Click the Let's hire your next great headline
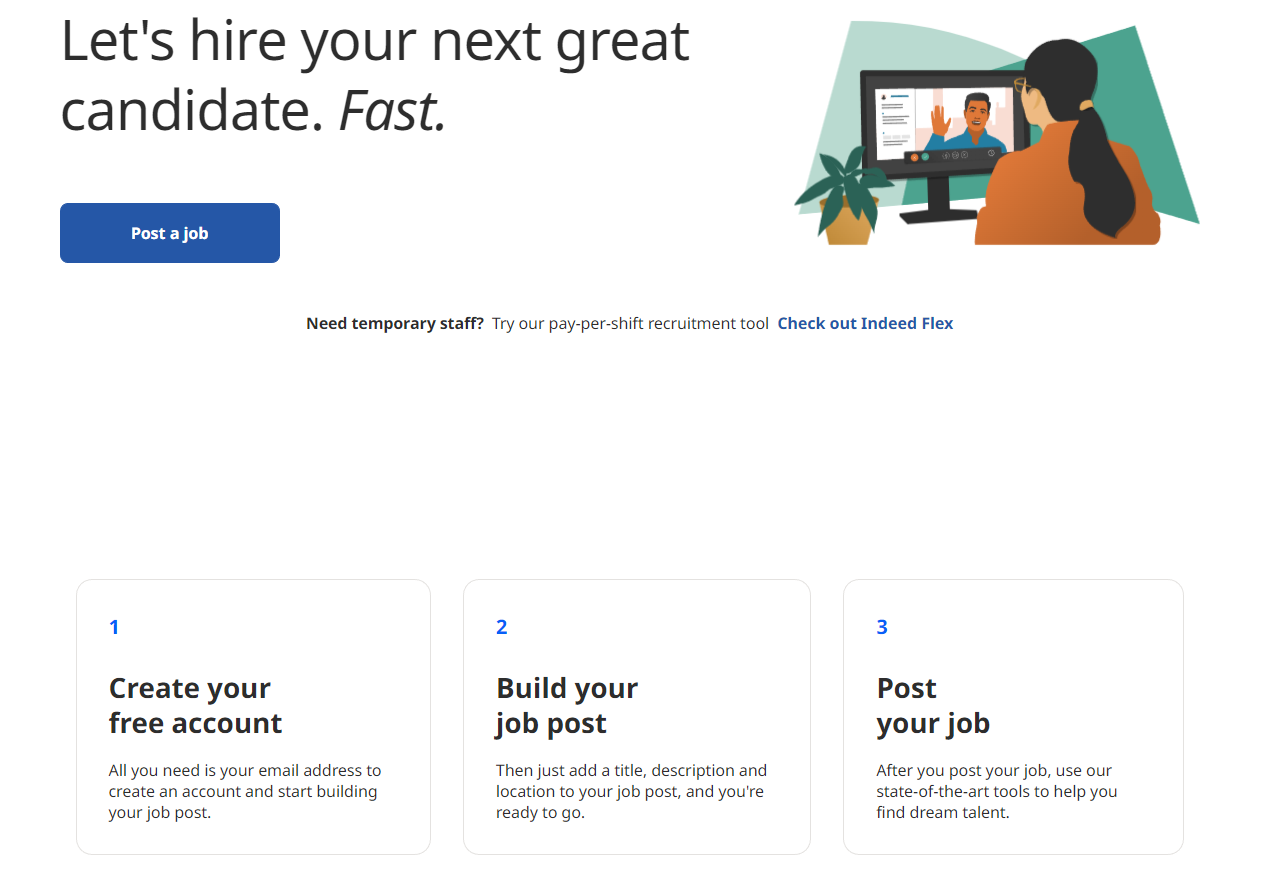 coord(375,42)
